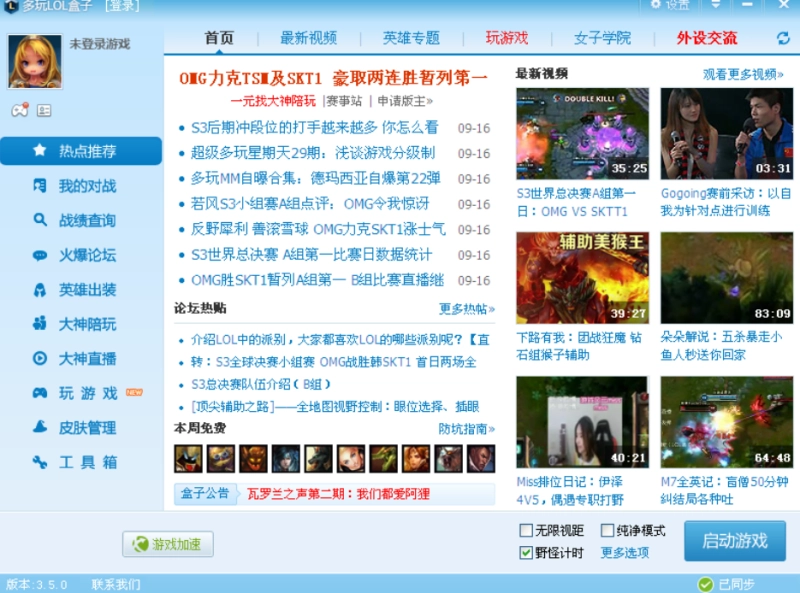The height and width of the screenshot is (593, 800).
Task: Open forum post S3总决赛队伍介绍(B组)
Action: [x=261, y=384]
